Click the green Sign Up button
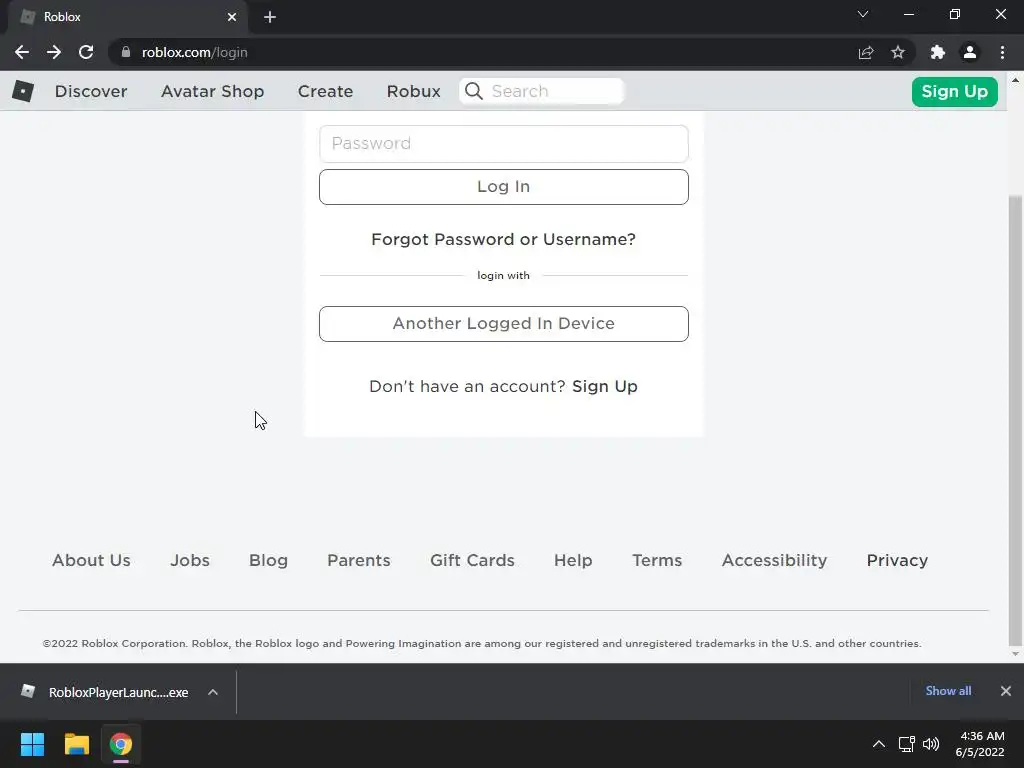 coord(954,91)
